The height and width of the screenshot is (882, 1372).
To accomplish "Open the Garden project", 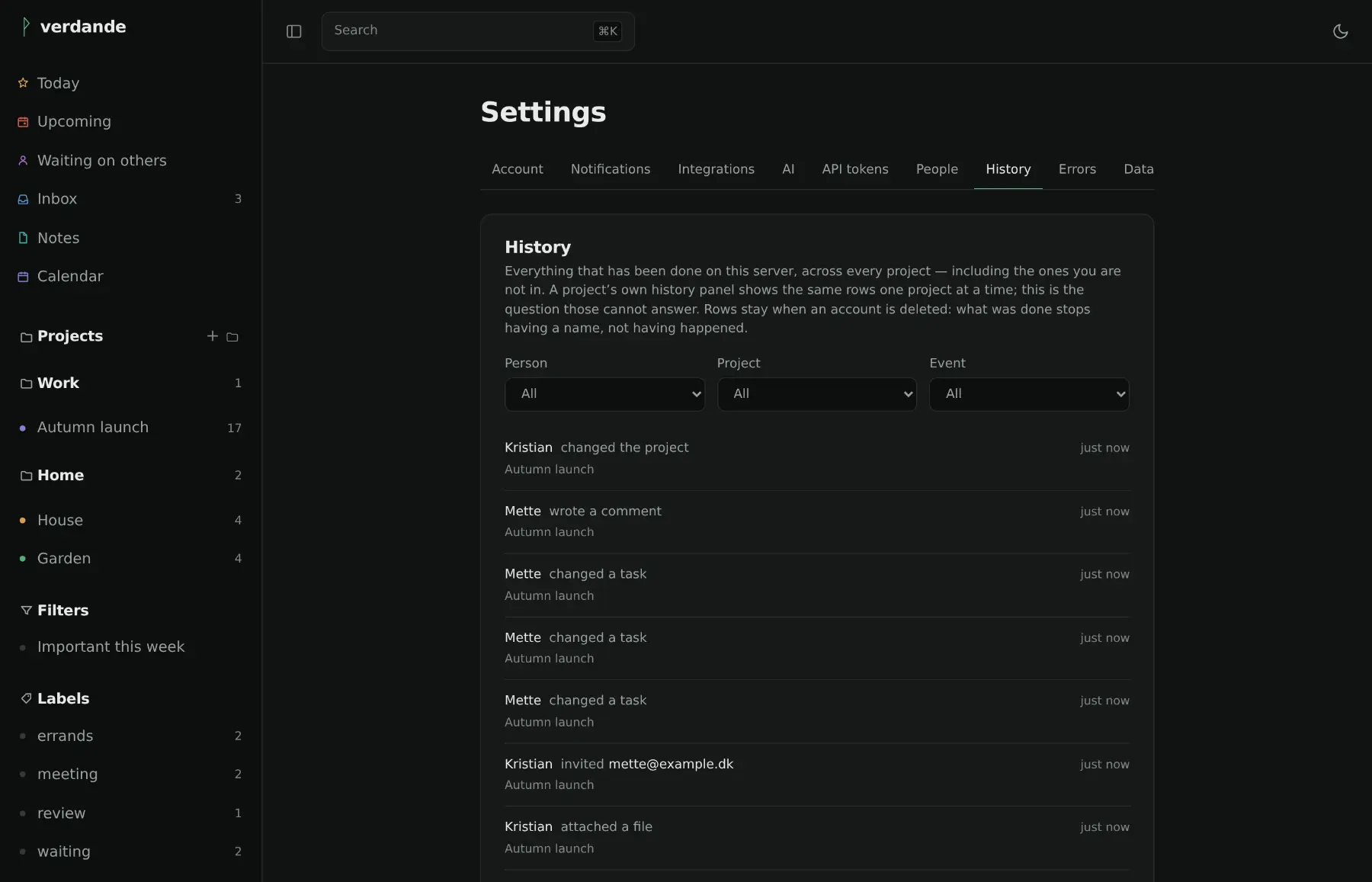I will point(131,559).
